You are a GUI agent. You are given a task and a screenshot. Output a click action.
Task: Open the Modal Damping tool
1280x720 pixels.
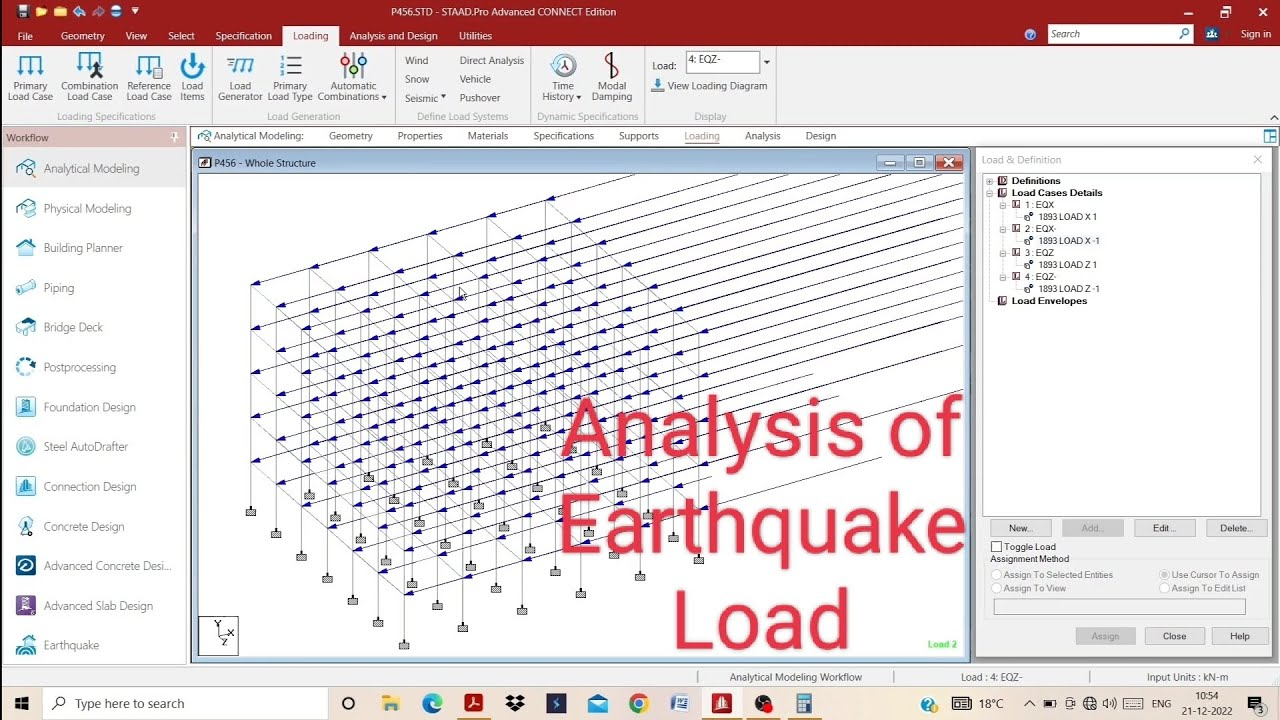(611, 77)
